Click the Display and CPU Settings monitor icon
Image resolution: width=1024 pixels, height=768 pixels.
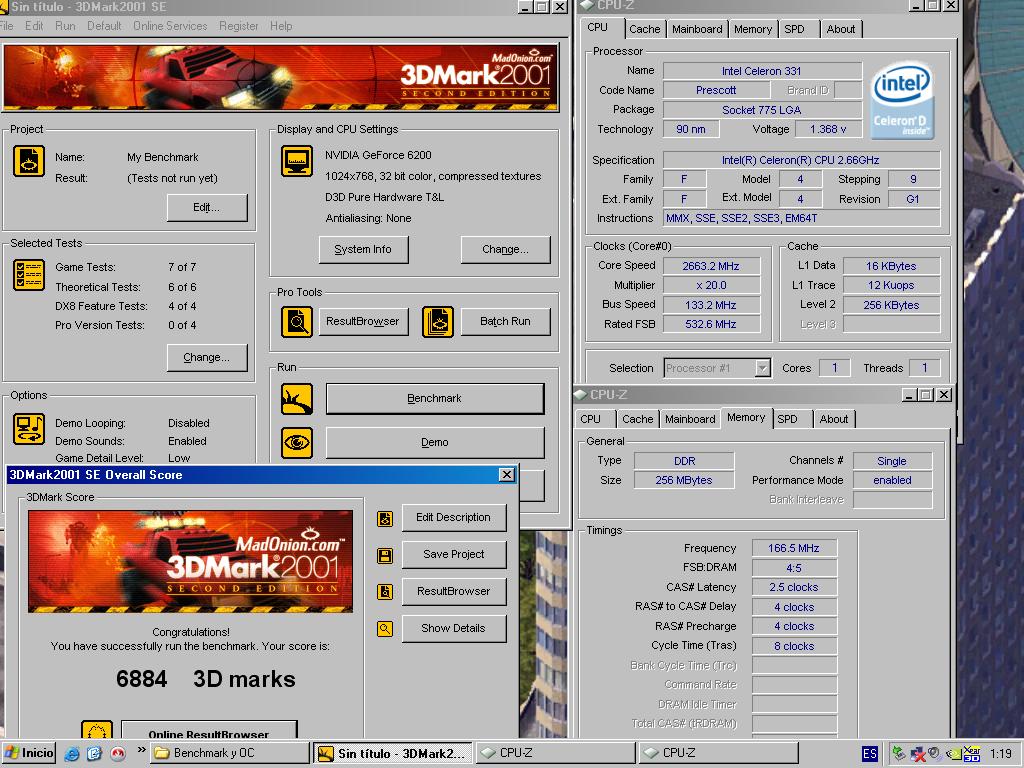pyautogui.click(x=297, y=161)
